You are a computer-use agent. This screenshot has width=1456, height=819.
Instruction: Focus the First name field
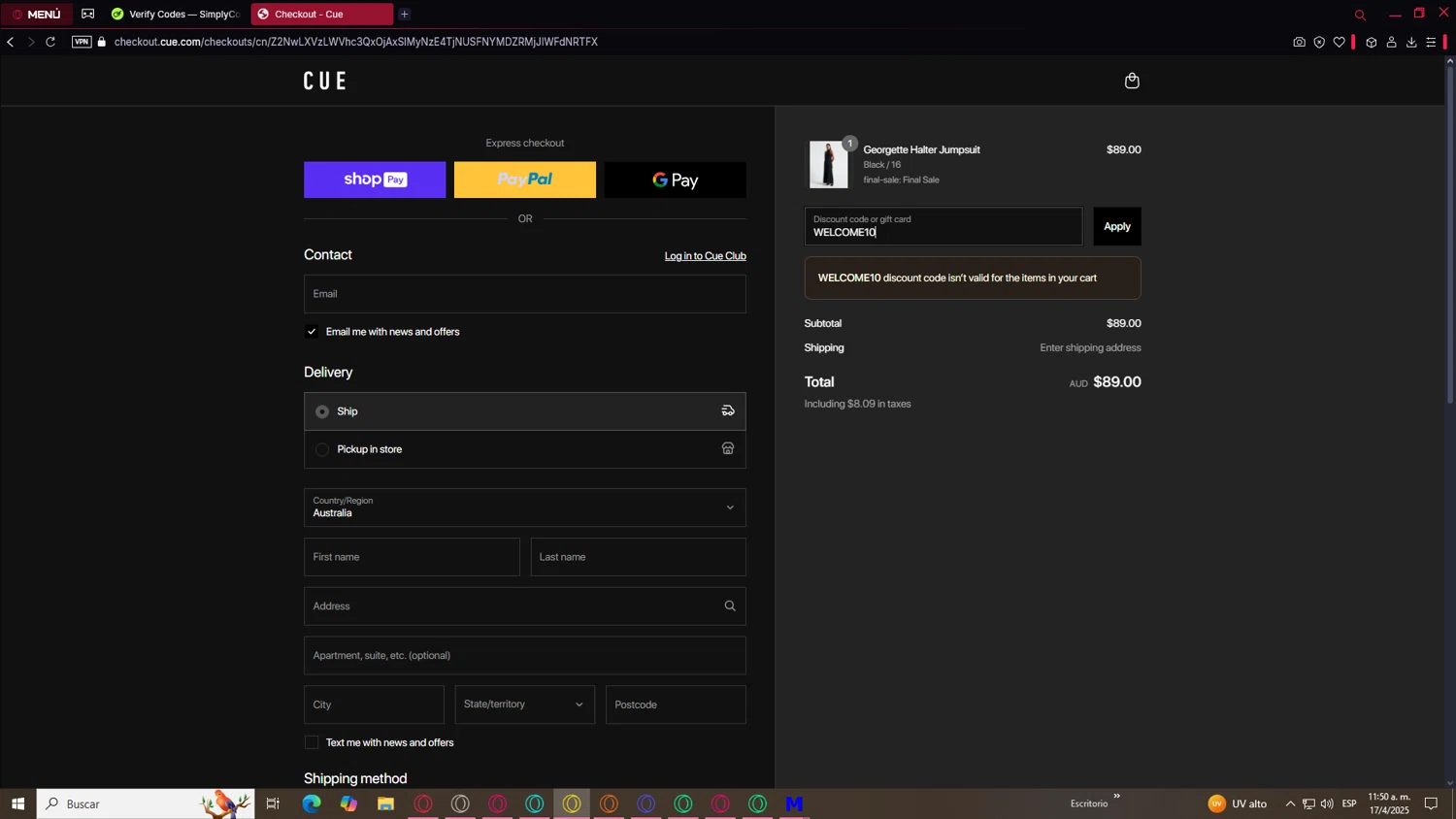[x=412, y=557]
